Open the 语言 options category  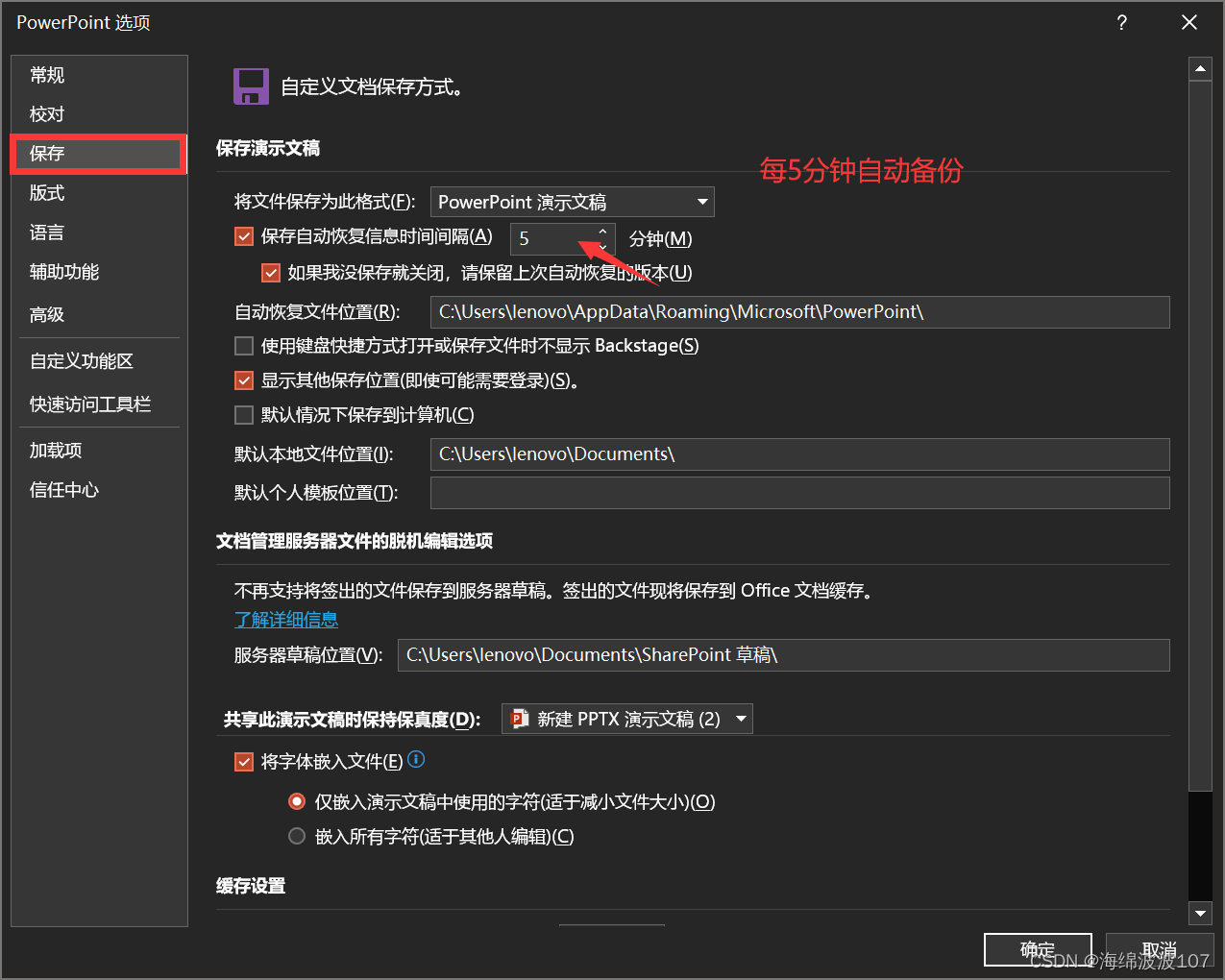(x=100, y=233)
